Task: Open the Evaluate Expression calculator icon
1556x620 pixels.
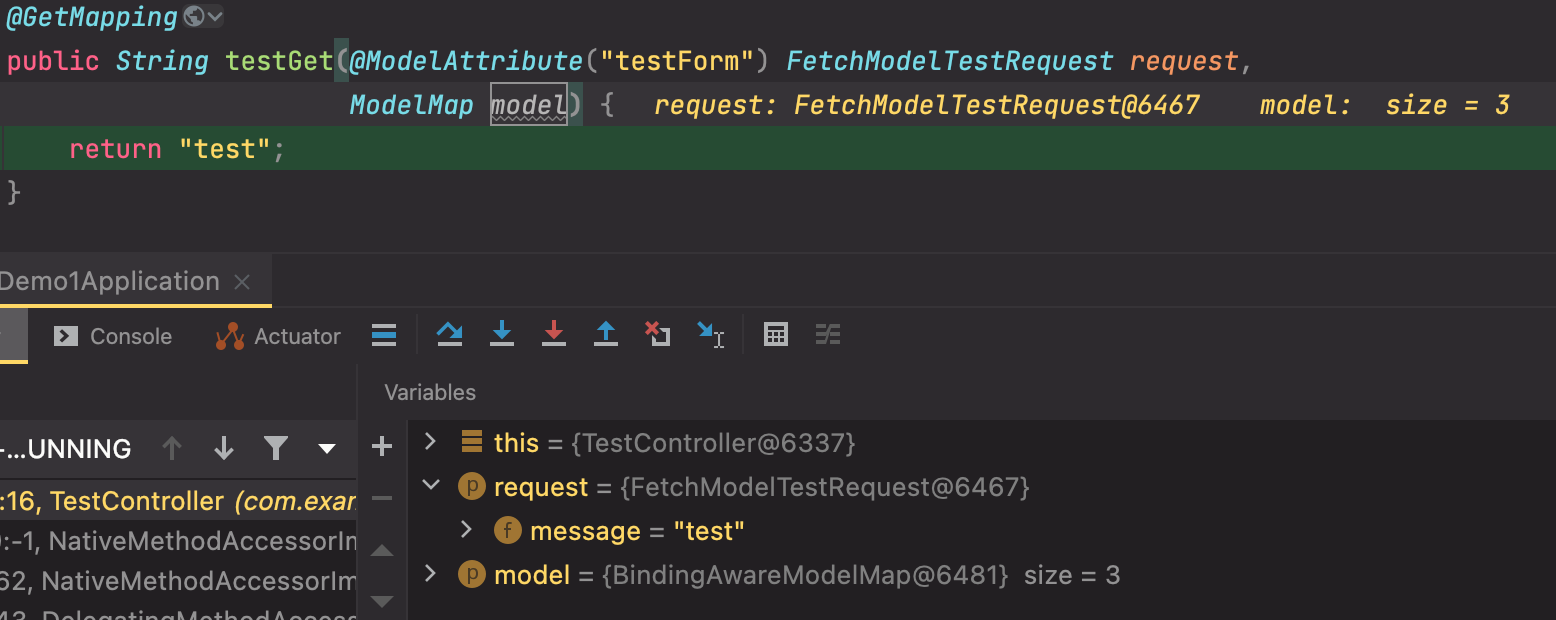Action: tap(776, 335)
